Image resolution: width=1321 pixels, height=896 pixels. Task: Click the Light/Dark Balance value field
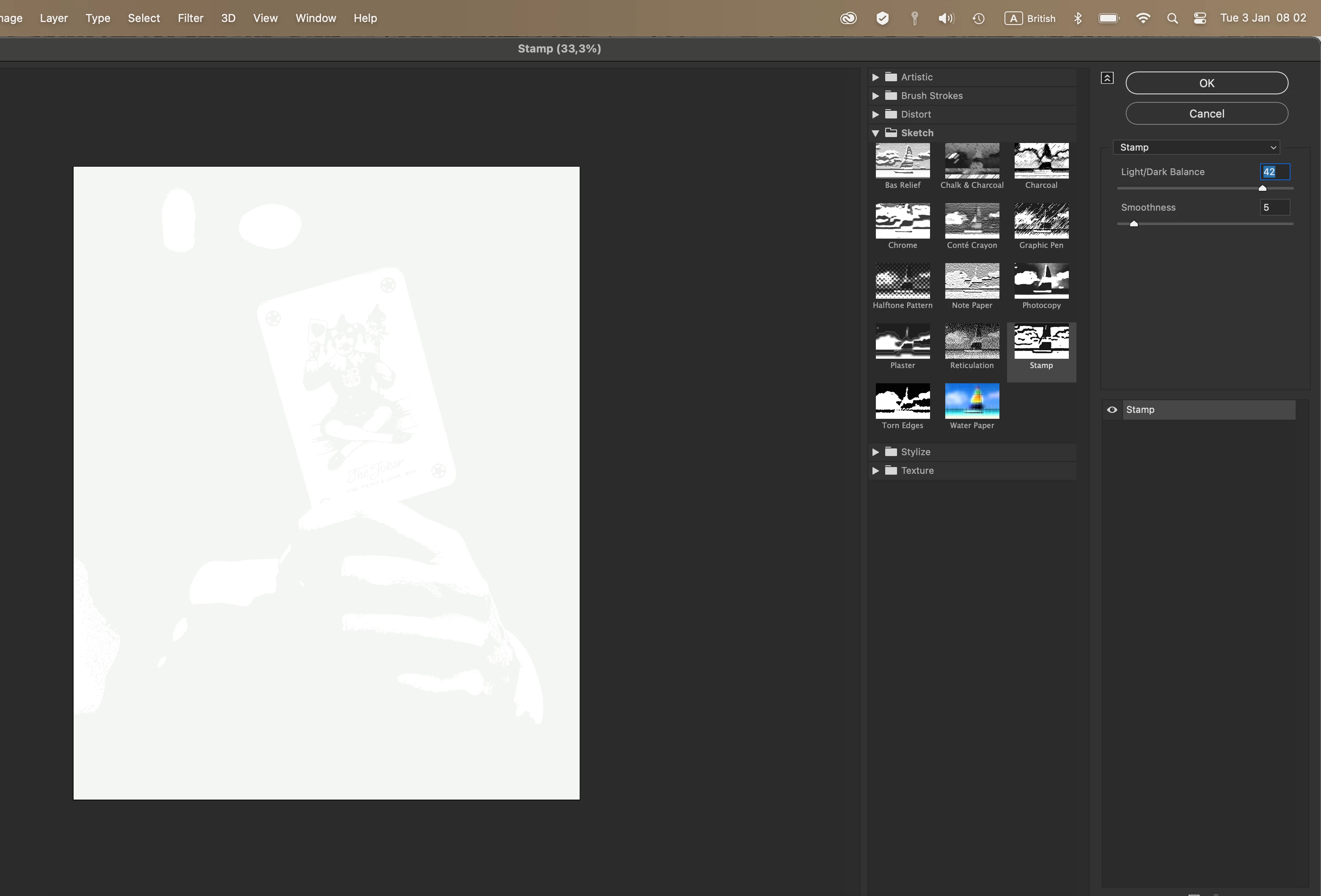pos(1274,172)
